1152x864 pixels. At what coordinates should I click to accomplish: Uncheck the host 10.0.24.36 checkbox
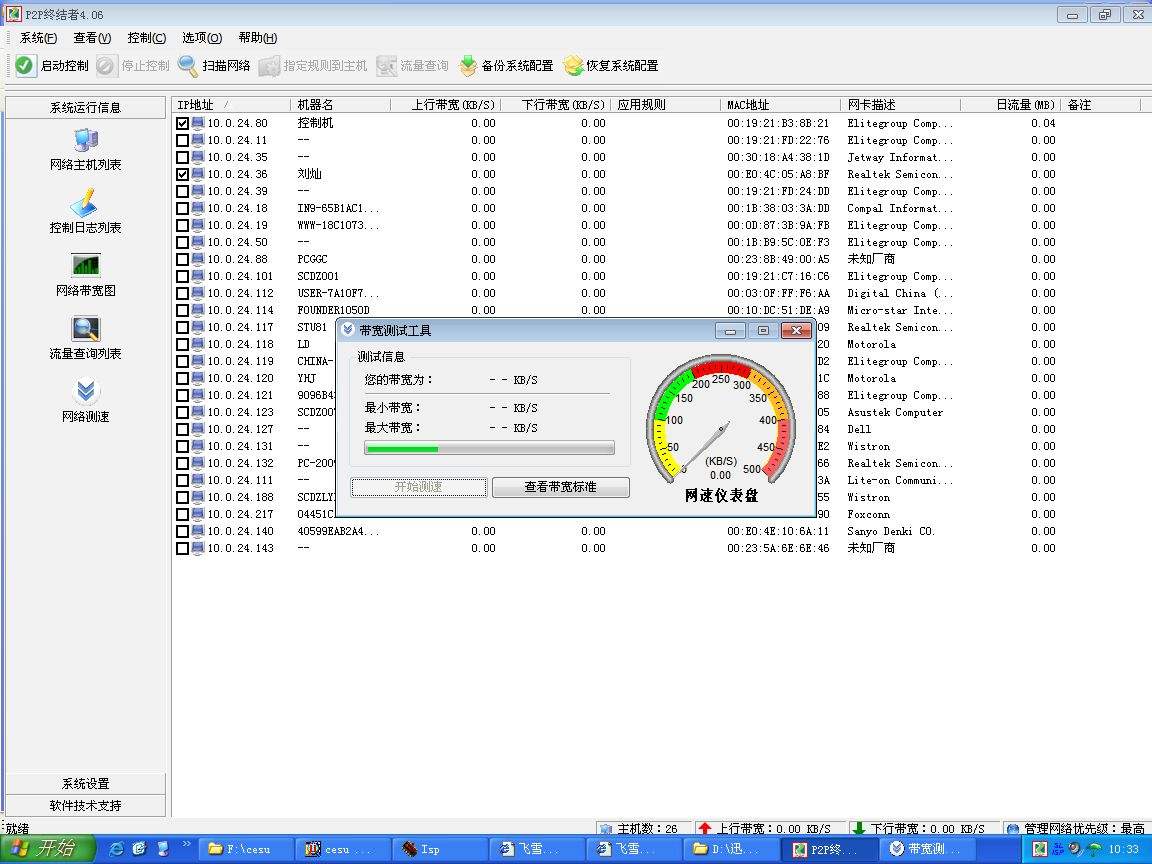click(x=182, y=174)
